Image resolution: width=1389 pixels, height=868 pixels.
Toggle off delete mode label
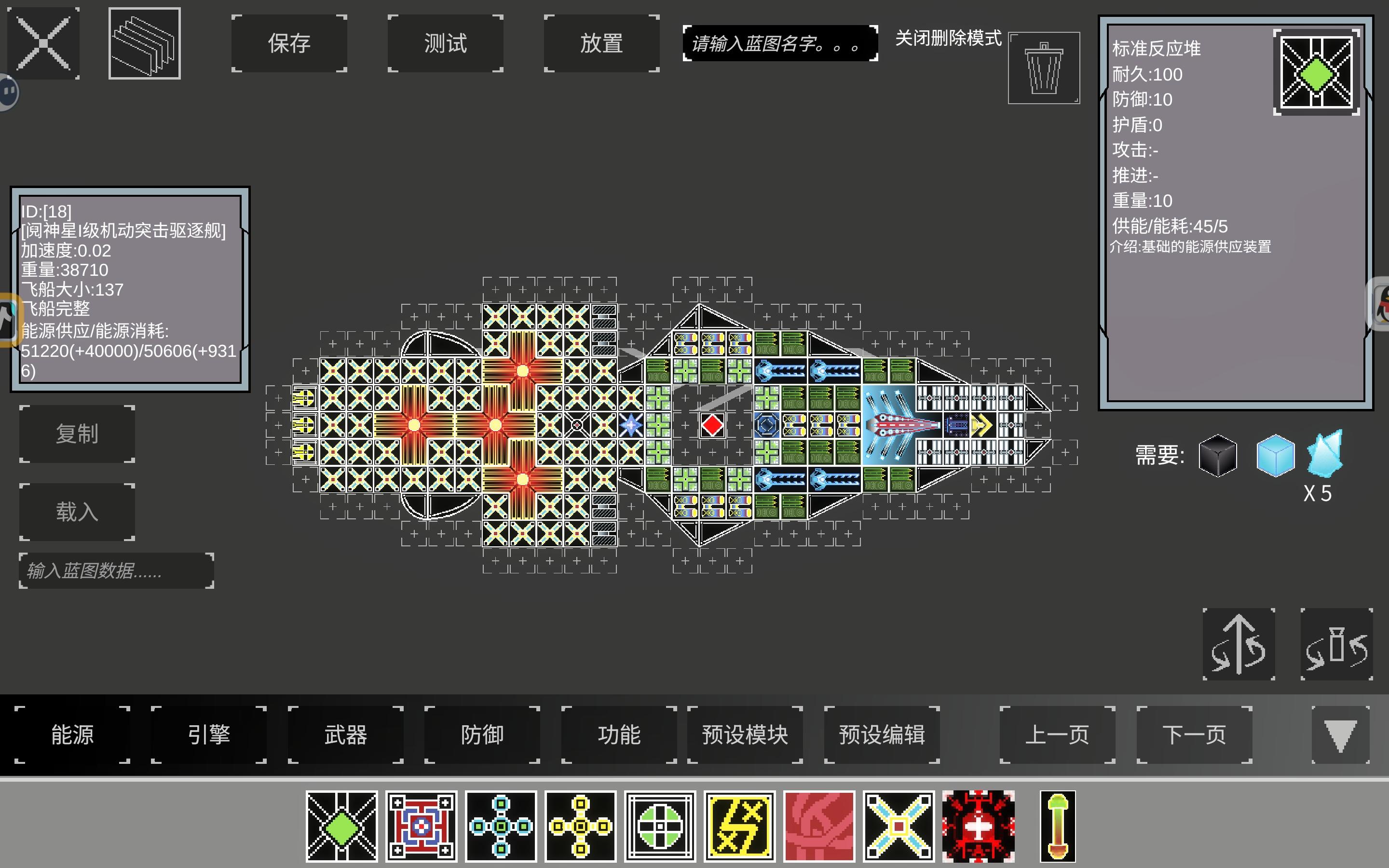(x=948, y=39)
